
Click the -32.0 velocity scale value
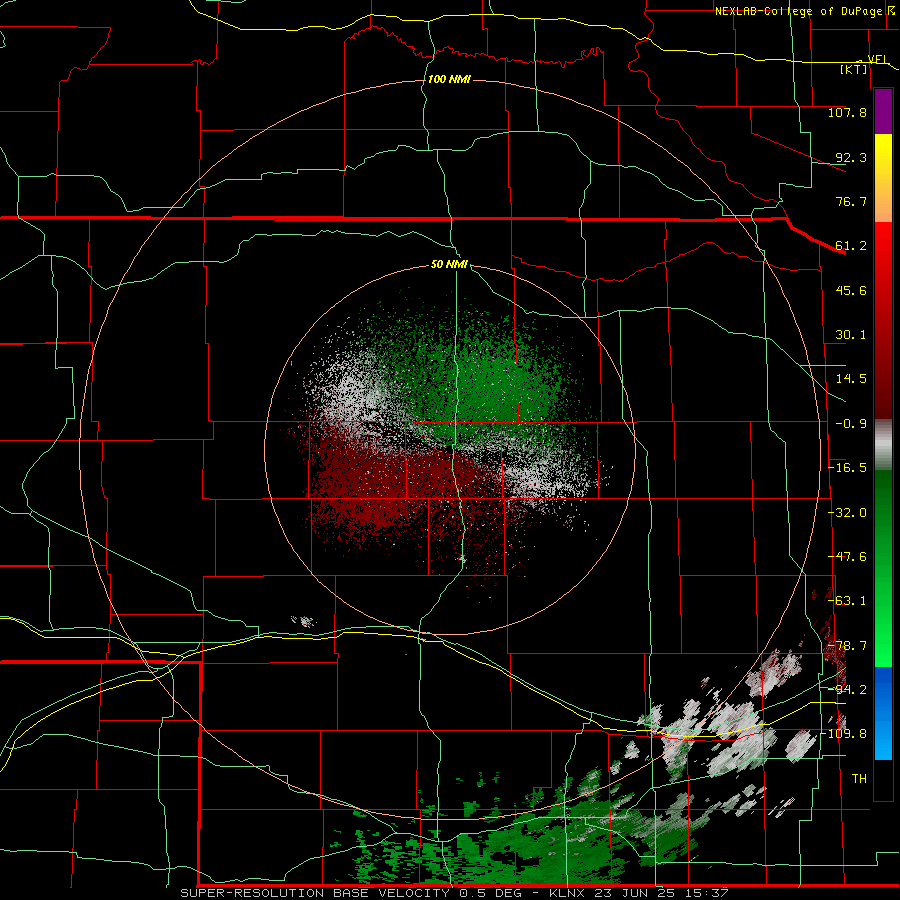(x=847, y=513)
